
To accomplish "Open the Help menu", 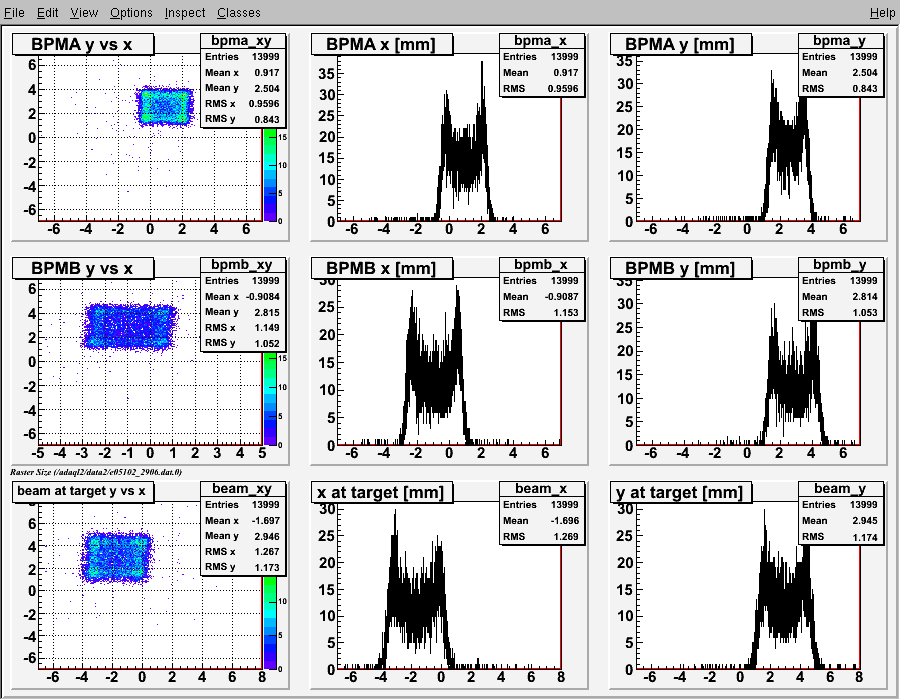I will pos(882,13).
